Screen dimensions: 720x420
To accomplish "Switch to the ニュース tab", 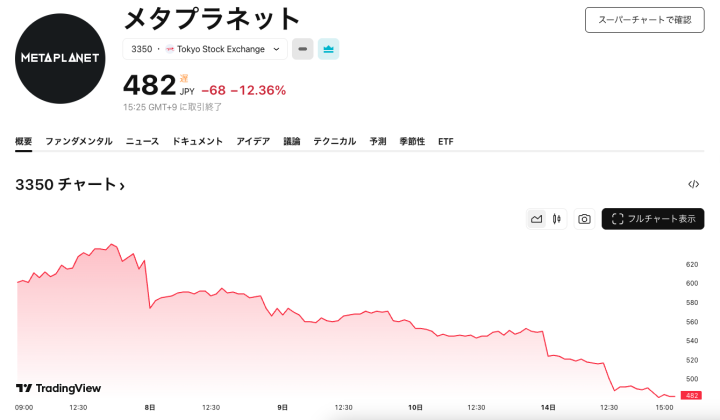I will tap(142, 142).
